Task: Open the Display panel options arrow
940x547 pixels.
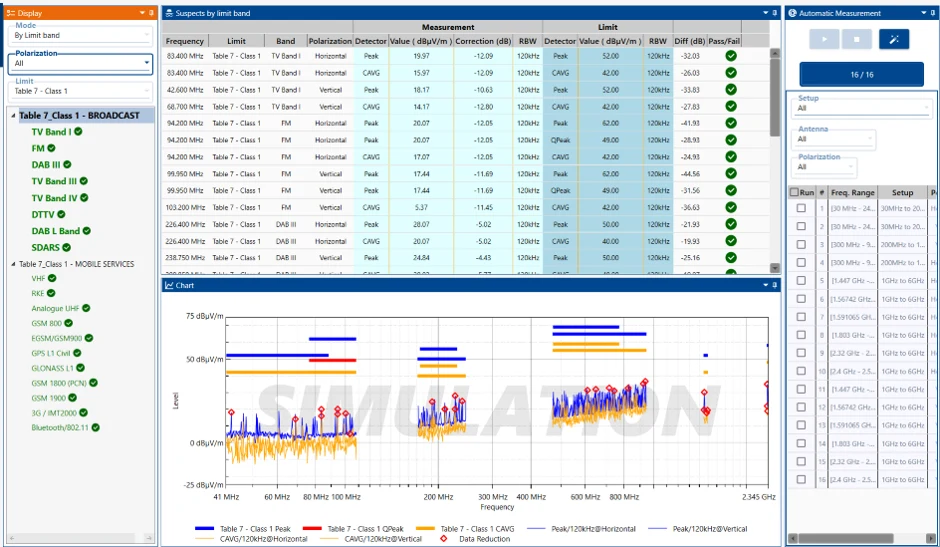Action: tap(142, 13)
